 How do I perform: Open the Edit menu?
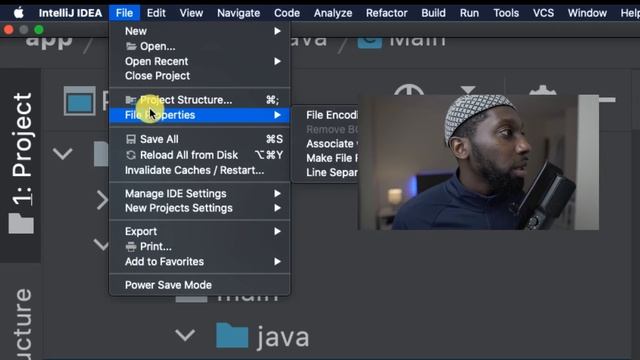[156, 13]
